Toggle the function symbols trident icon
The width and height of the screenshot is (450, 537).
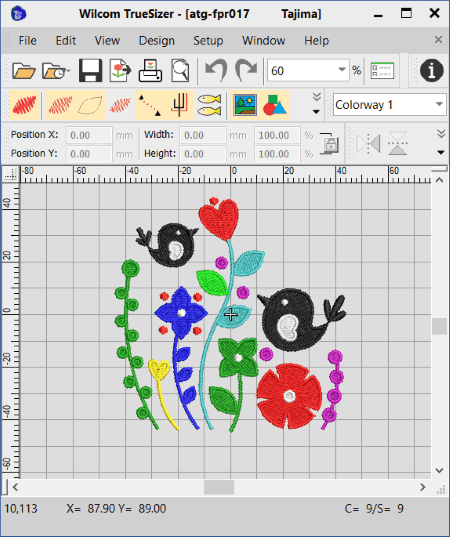[179, 105]
